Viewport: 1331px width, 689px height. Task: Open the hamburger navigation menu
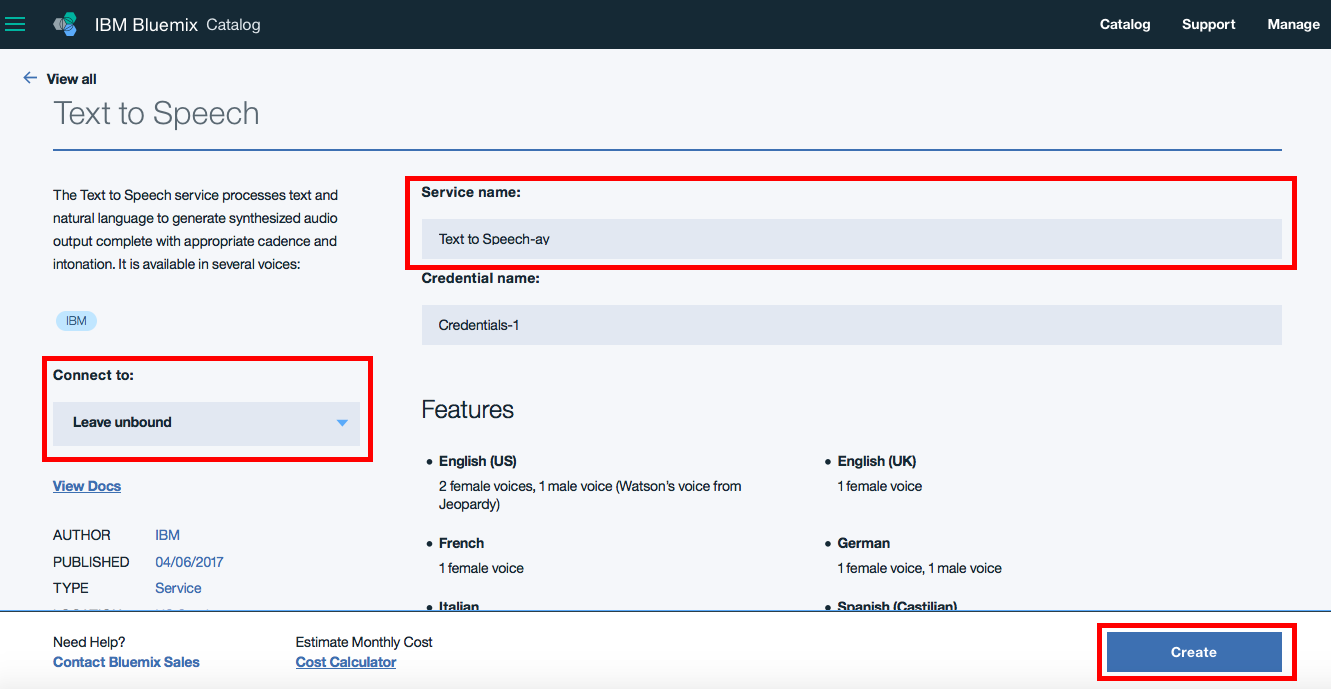tap(15, 24)
